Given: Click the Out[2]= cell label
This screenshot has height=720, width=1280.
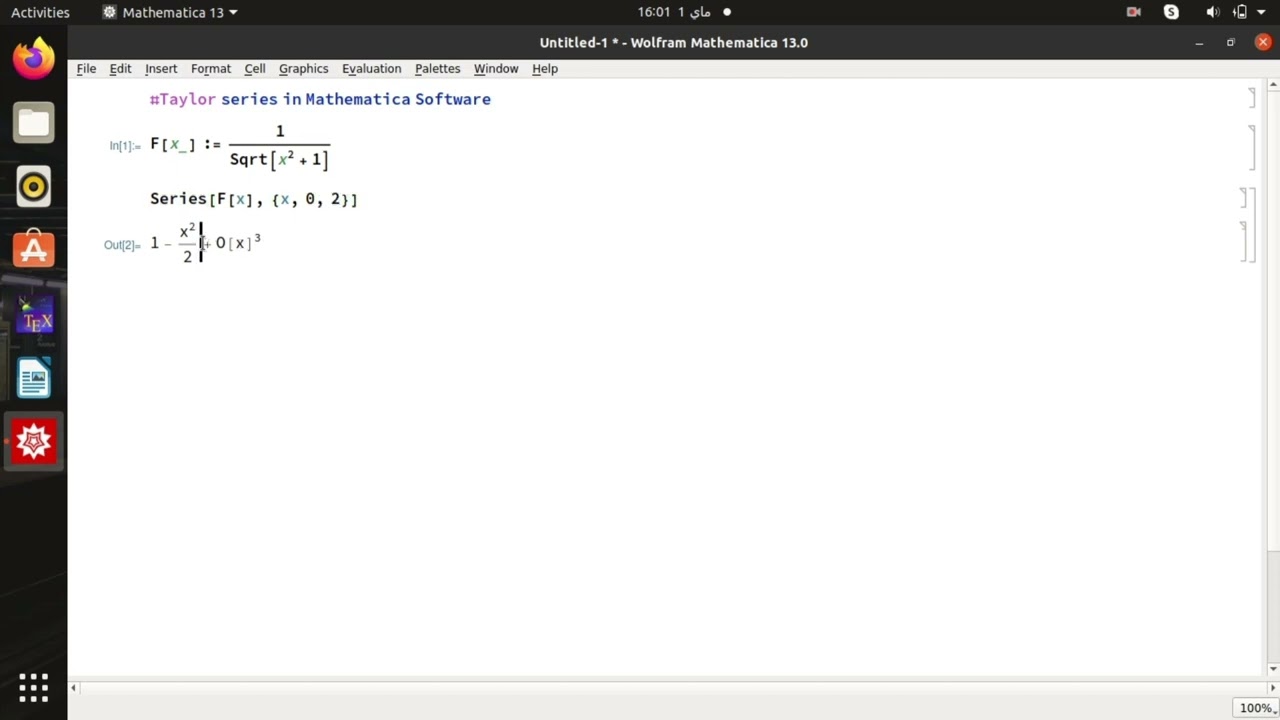Looking at the screenshot, I should (x=122, y=245).
